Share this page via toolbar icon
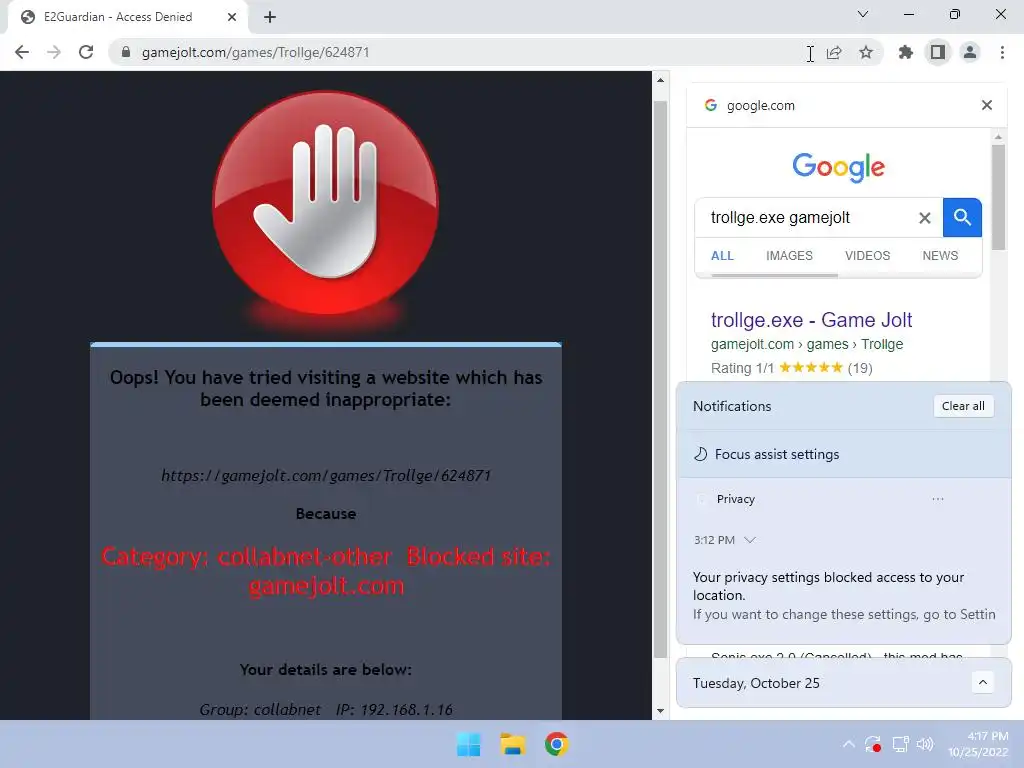Screen dimensions: 1024x768 tap(834, 53)
